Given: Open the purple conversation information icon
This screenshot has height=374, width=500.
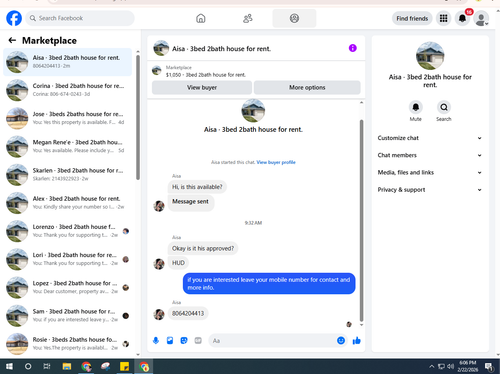Looking at the screenshot, I should (353, 48).
